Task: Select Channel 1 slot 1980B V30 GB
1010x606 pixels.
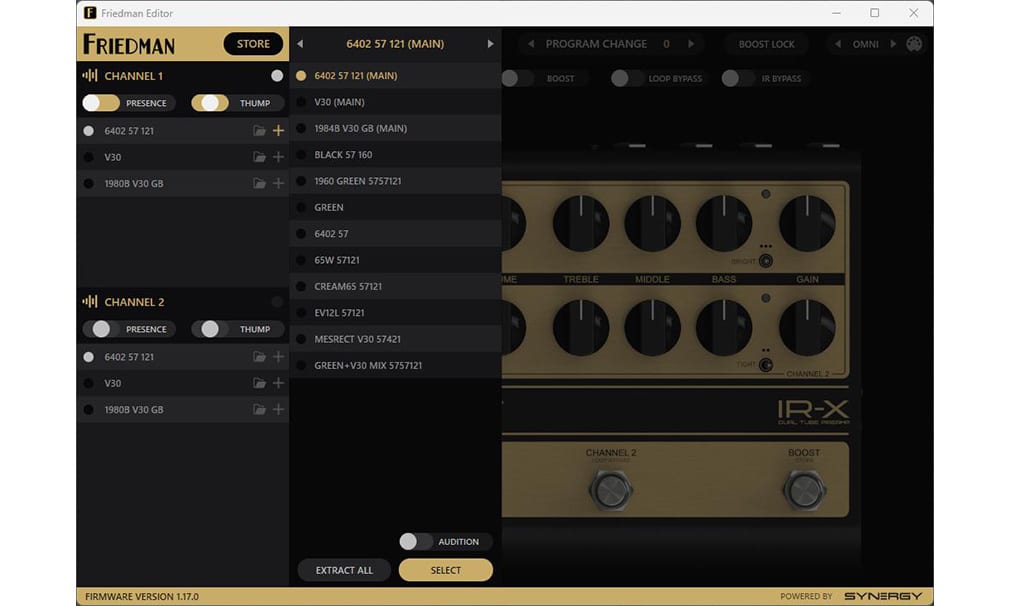Action: click(183, 184)
